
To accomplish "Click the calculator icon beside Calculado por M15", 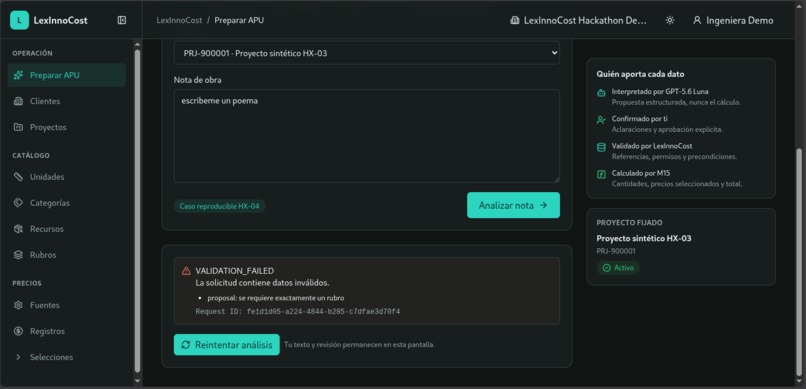I will point(601,175).
